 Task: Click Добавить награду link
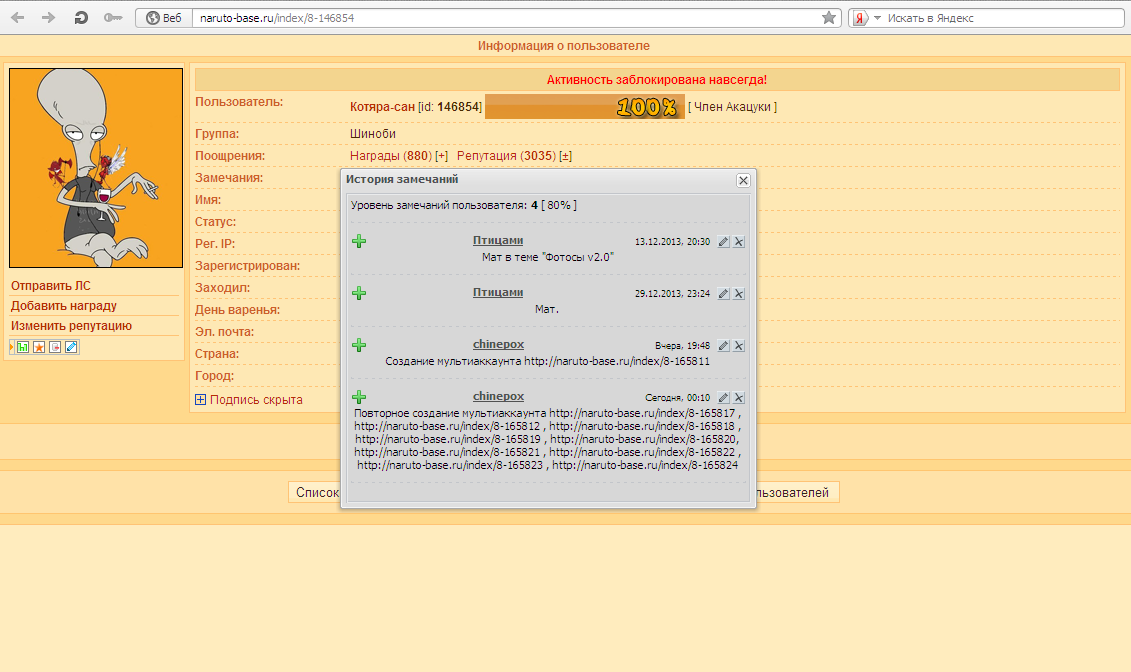click(x=63, y=306)
